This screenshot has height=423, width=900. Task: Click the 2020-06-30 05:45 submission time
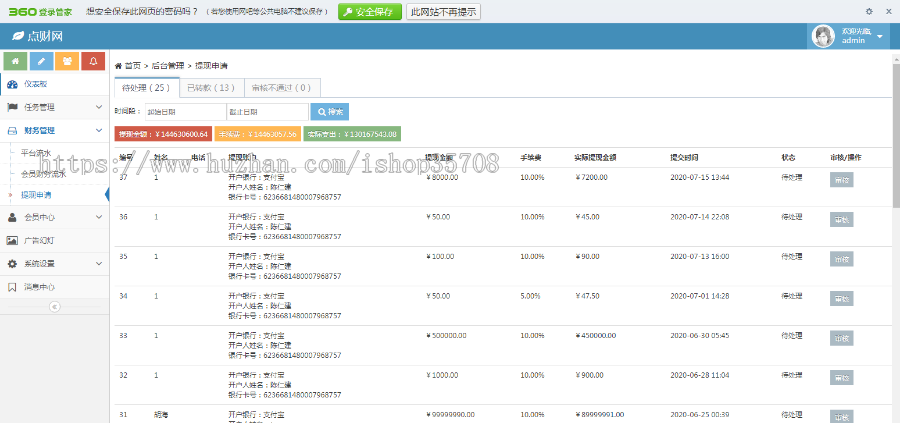pos(700,335)
